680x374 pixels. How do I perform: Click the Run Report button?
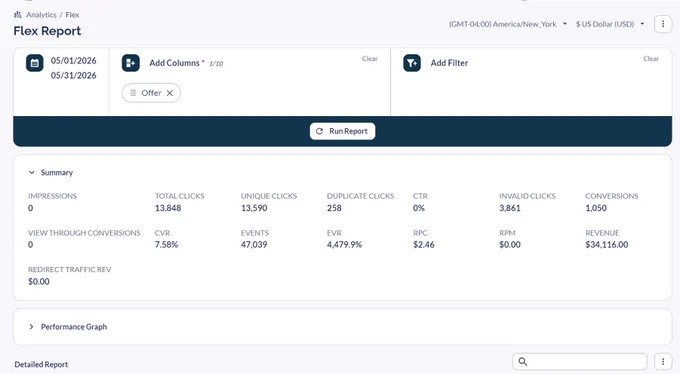click(342, 131)
